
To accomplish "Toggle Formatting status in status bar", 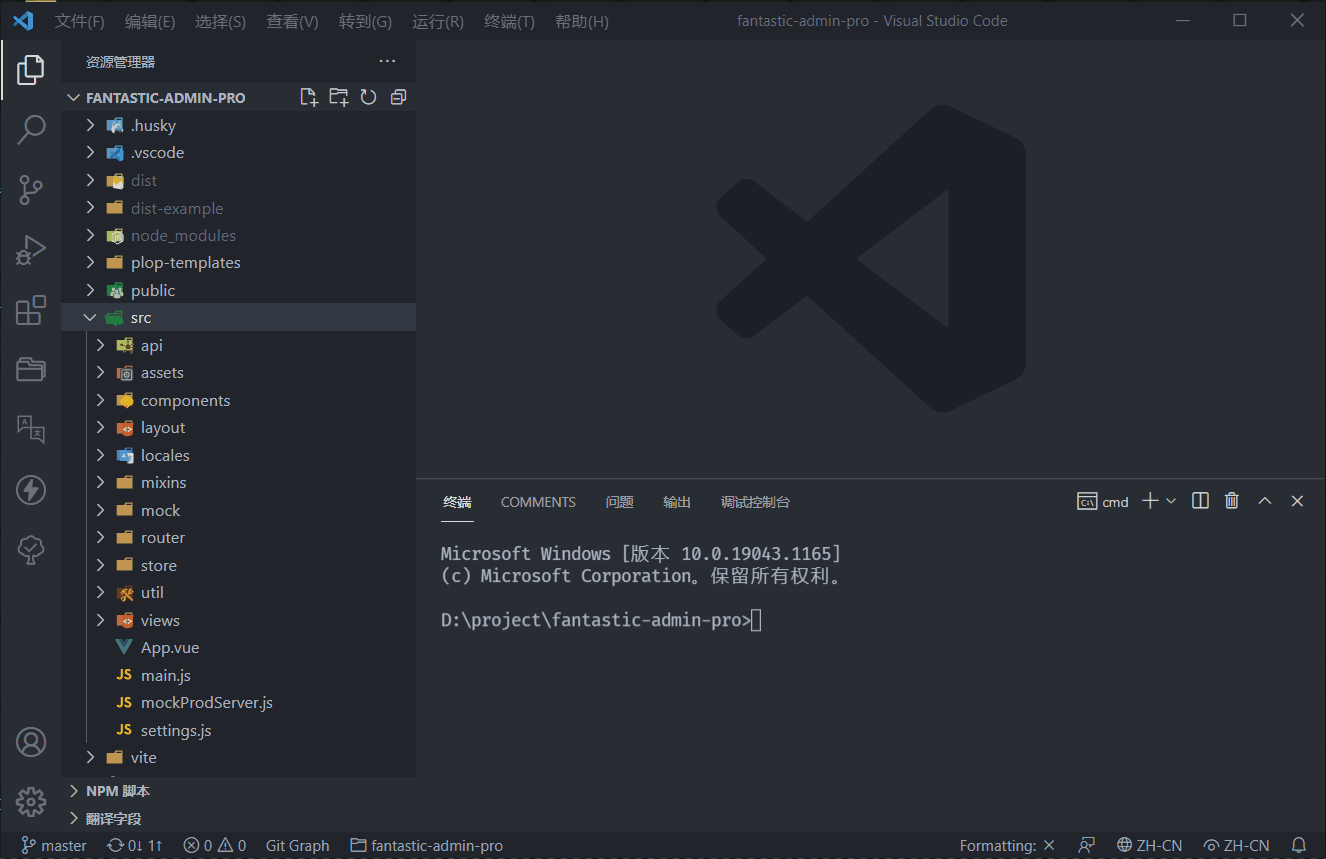I will (x=1006, y=845).
